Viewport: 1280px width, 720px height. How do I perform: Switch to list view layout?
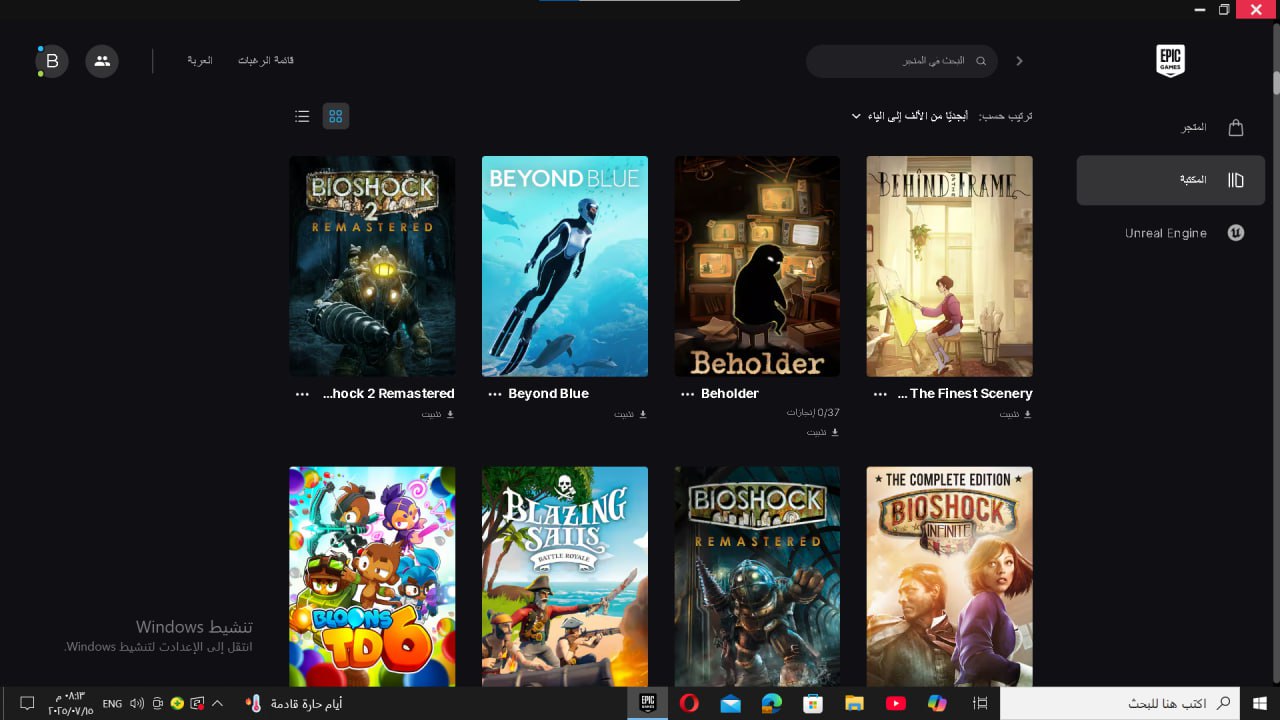click(302, 116)
